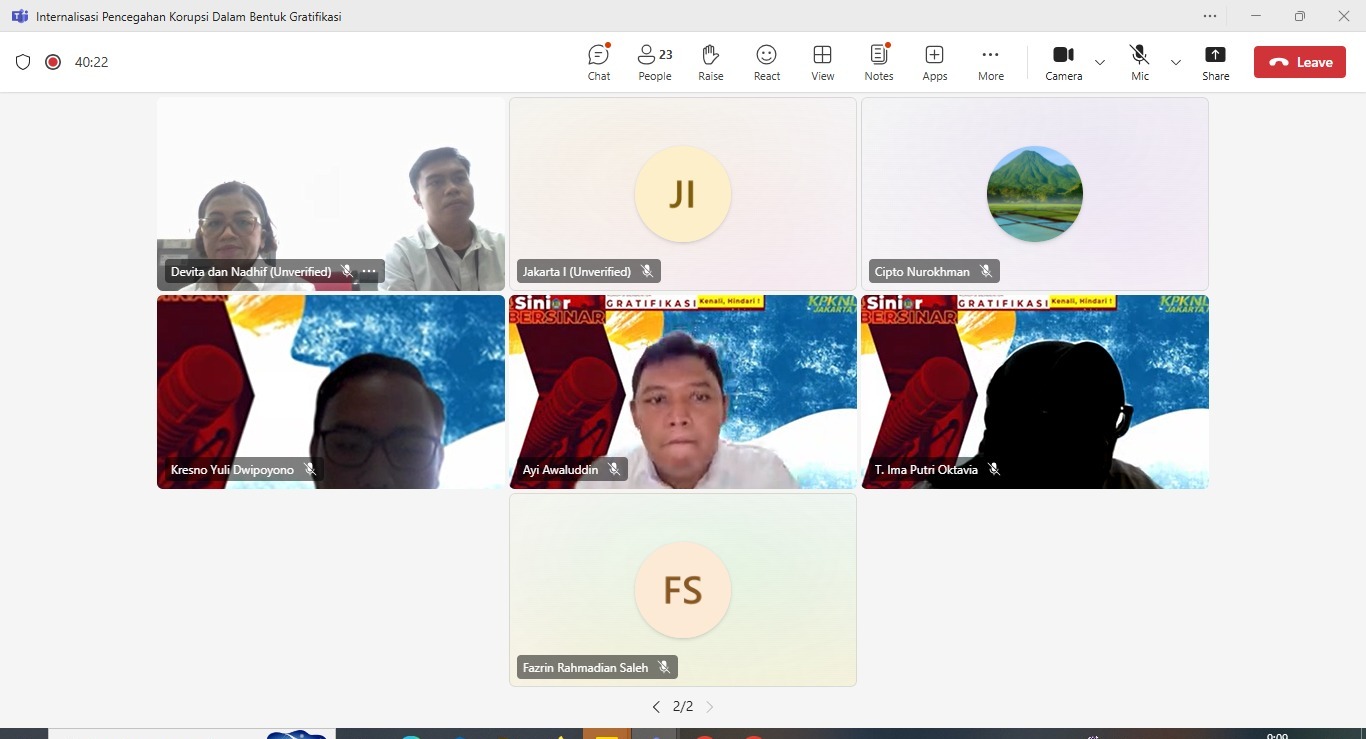Unmute the Mic
The height and width of the screenshot is (739, 1366).
tap(1139, 62)
